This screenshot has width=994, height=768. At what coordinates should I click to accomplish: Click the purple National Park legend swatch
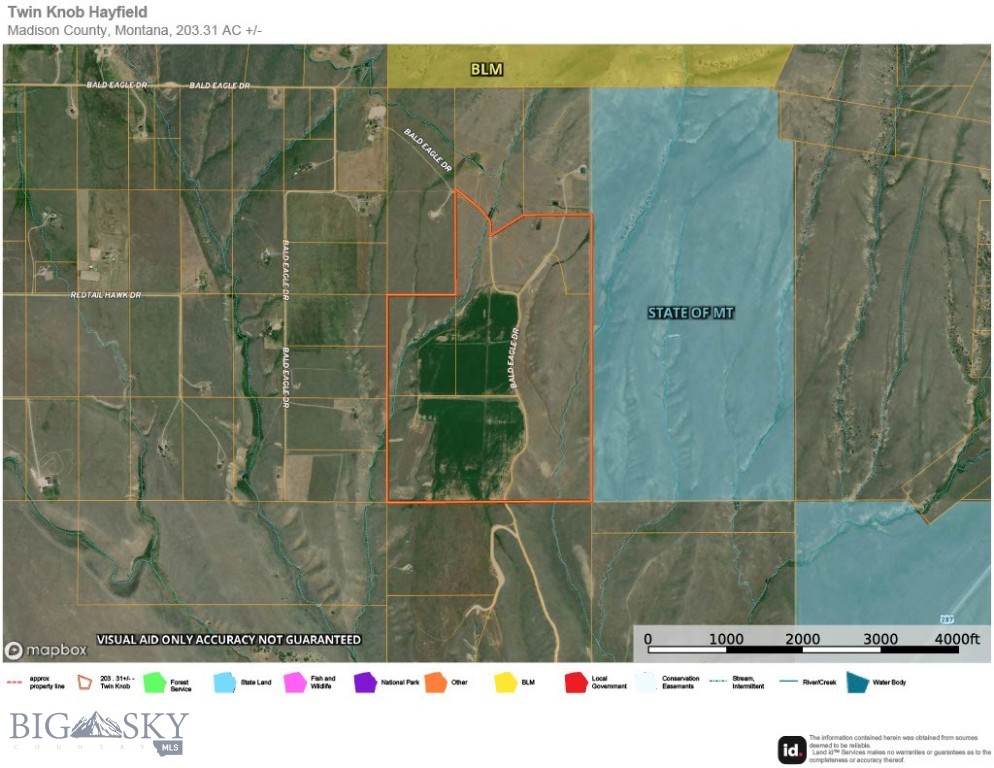[365, 683]
